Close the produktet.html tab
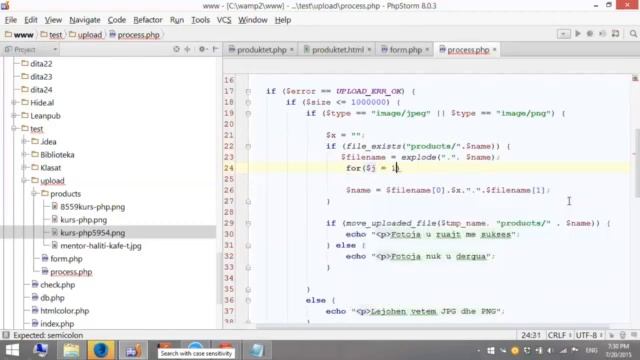Image resolution: width=640 pixels, height=360 pixels. pyautogui.click(x=369, y=50)
